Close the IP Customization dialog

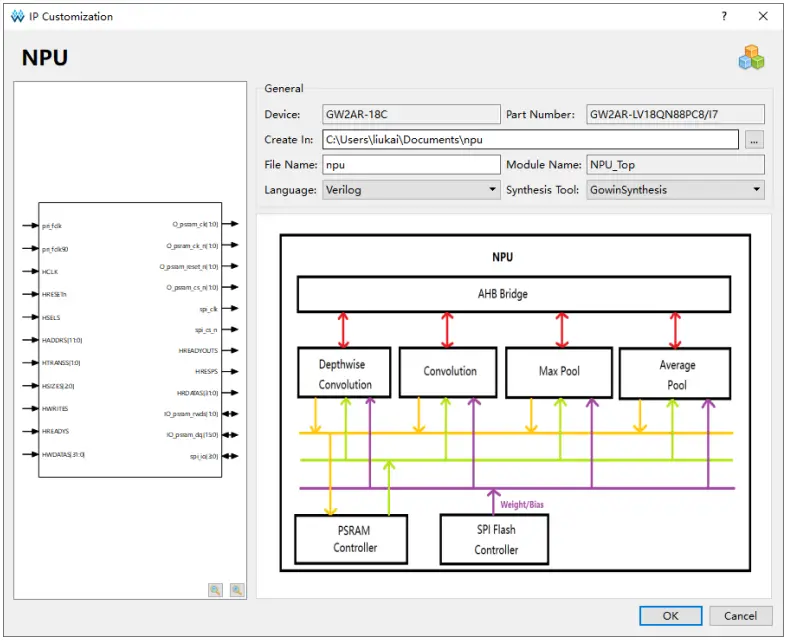[763, 16]
